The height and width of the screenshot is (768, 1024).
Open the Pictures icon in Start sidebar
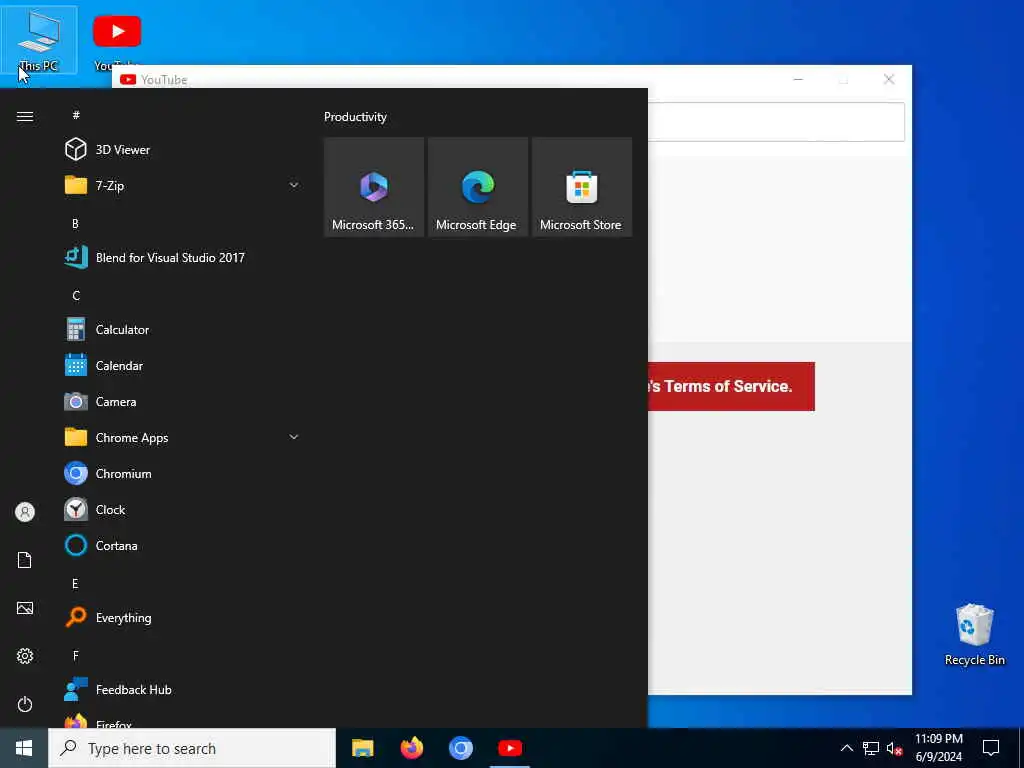(25, 608)
